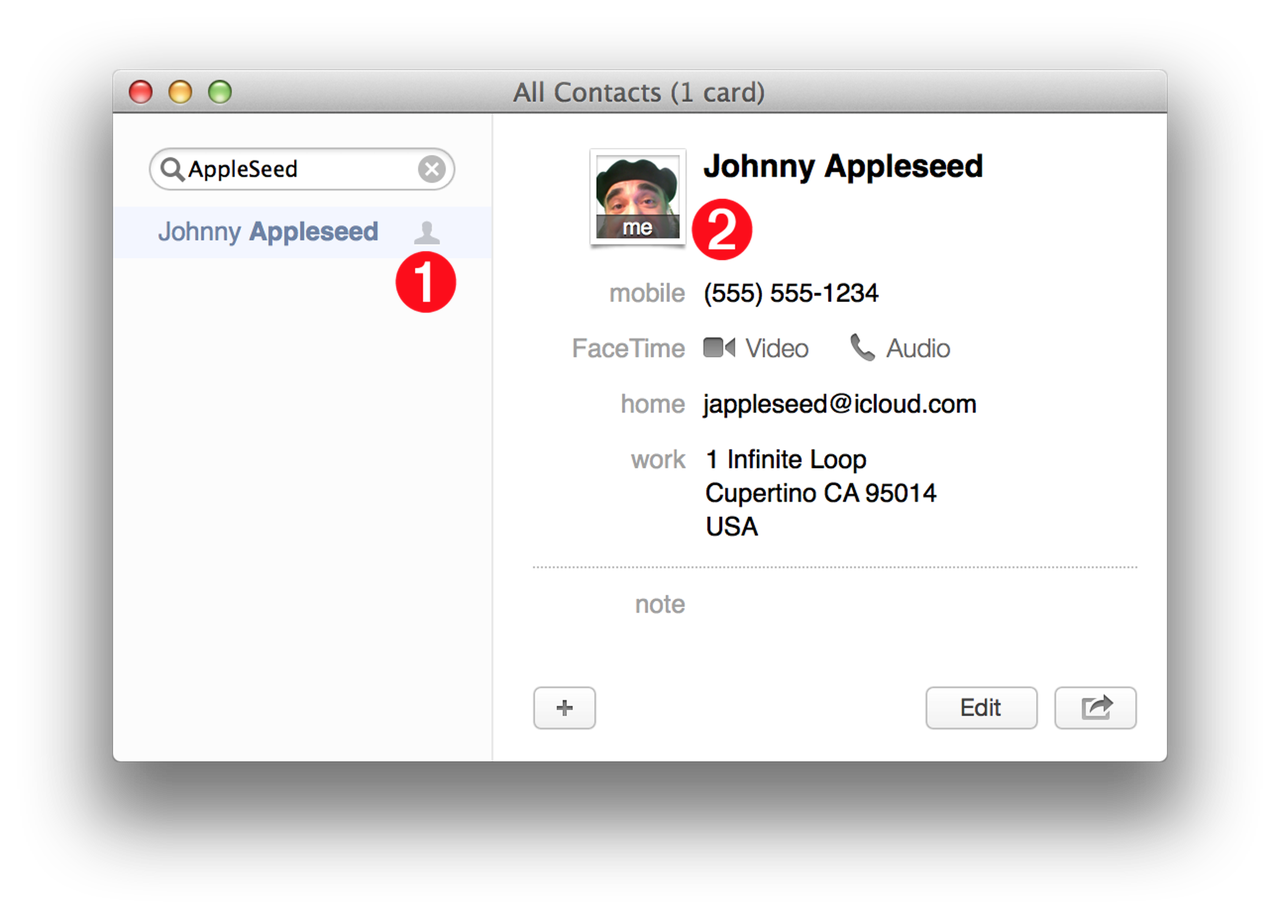Click the Edit button

(981, 708)
